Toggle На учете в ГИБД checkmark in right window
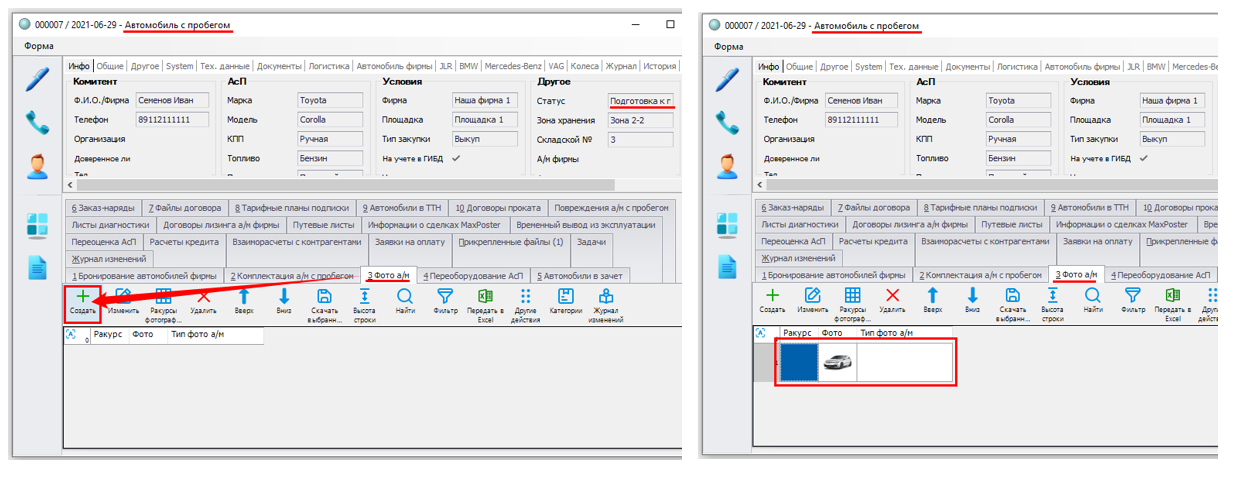 tap(1144, 158)
